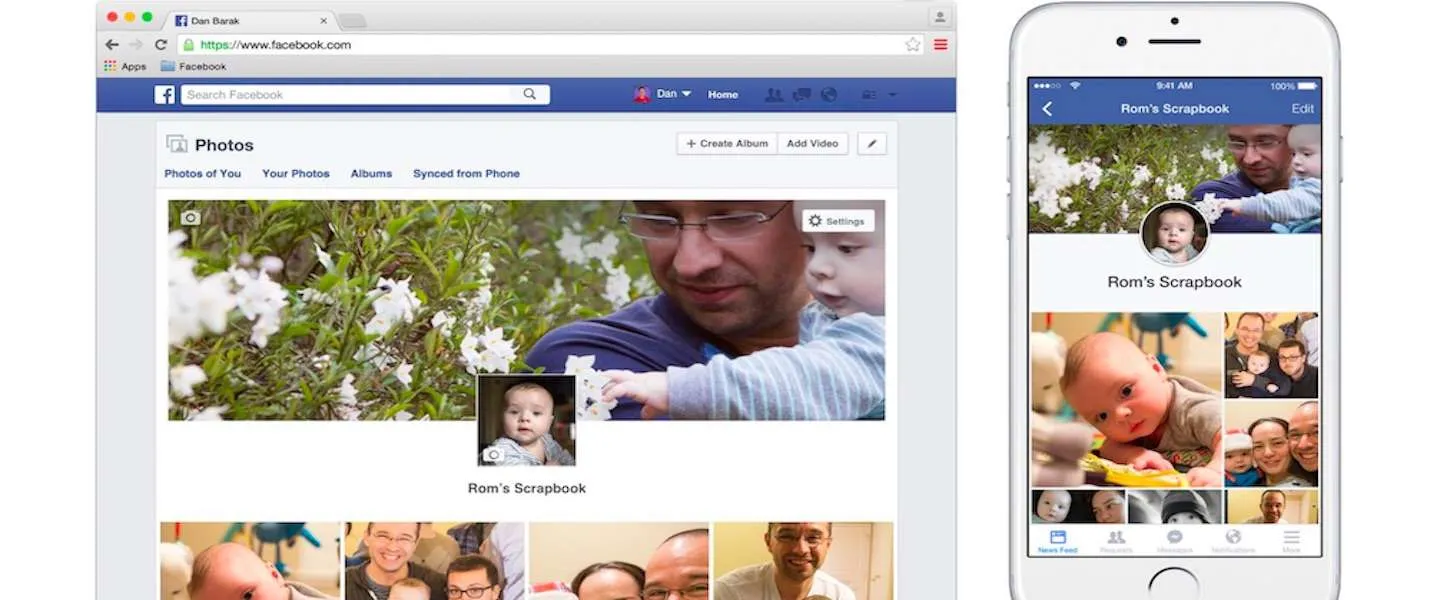Click the camera icon on the profile picture
Image resolution: width=1440 pixels, height=600 pixels.
coord(494,455)
